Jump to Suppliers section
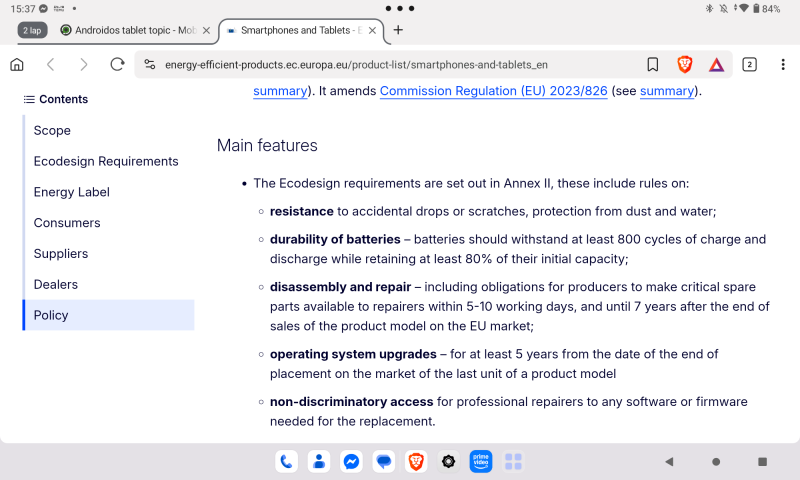The width and height of the screenshot is (800, 480). coord(61,254)
